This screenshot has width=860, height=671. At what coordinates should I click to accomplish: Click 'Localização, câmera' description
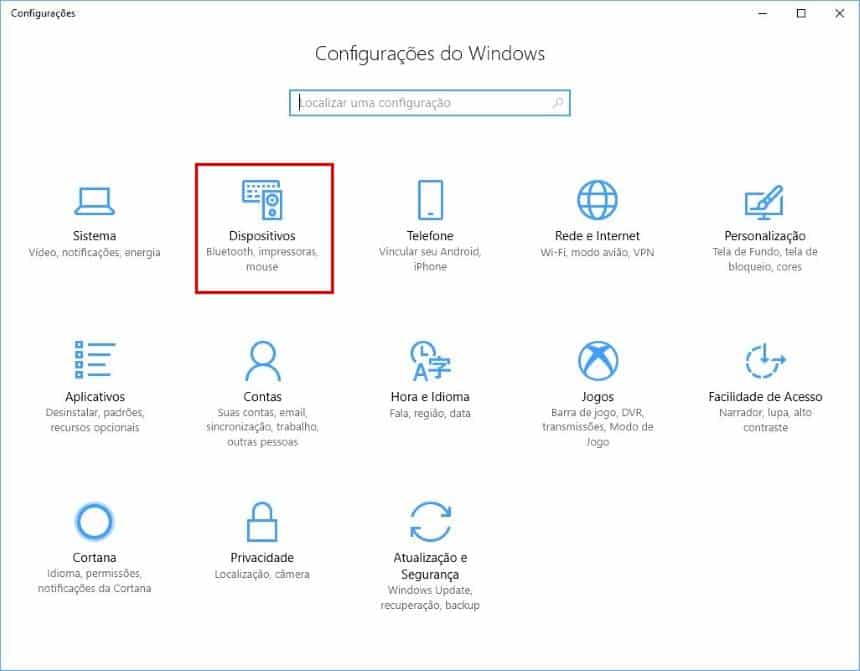point(262,574)
